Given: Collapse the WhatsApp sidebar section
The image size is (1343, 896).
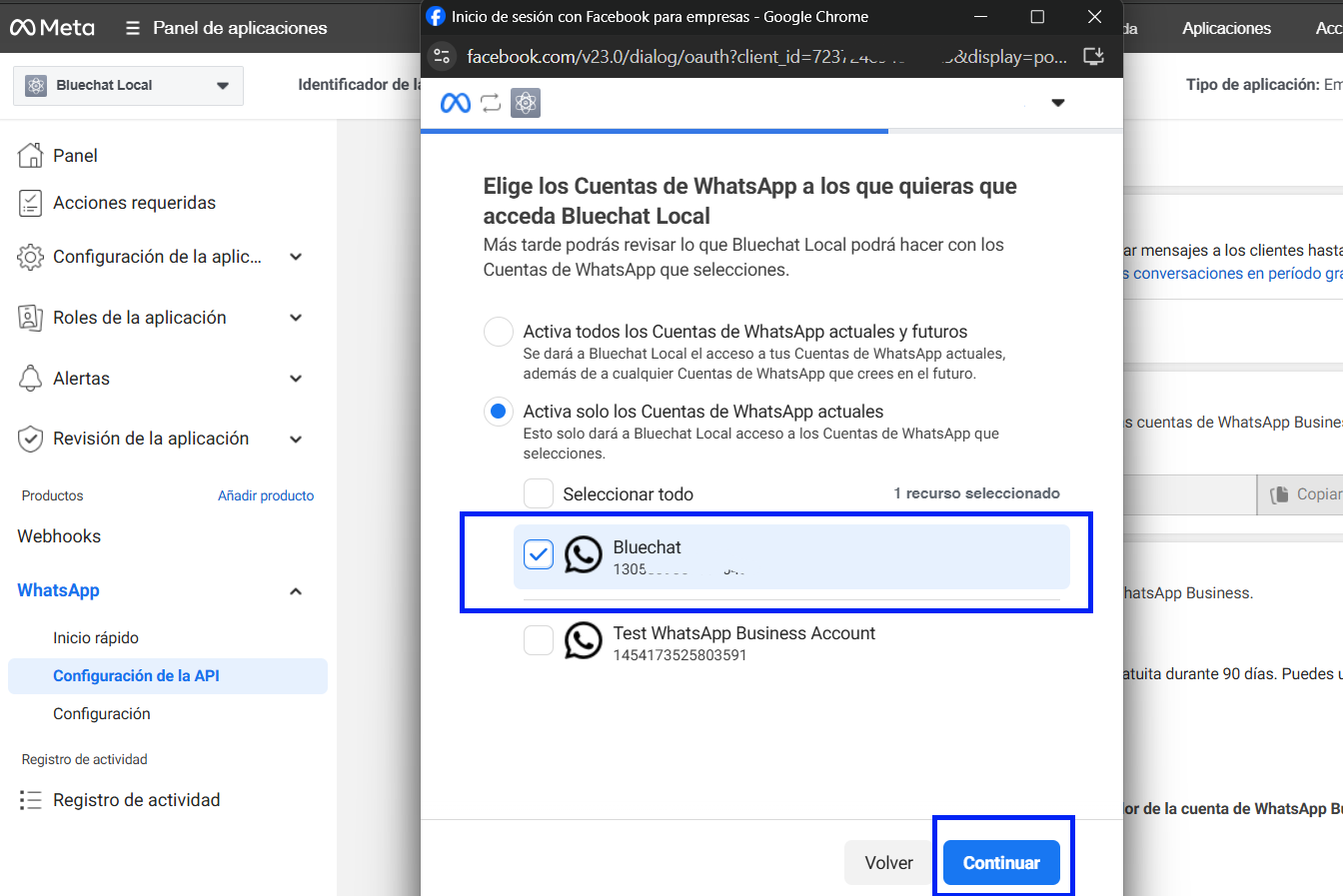Looking at the screenshot, I should coord(296,591).
